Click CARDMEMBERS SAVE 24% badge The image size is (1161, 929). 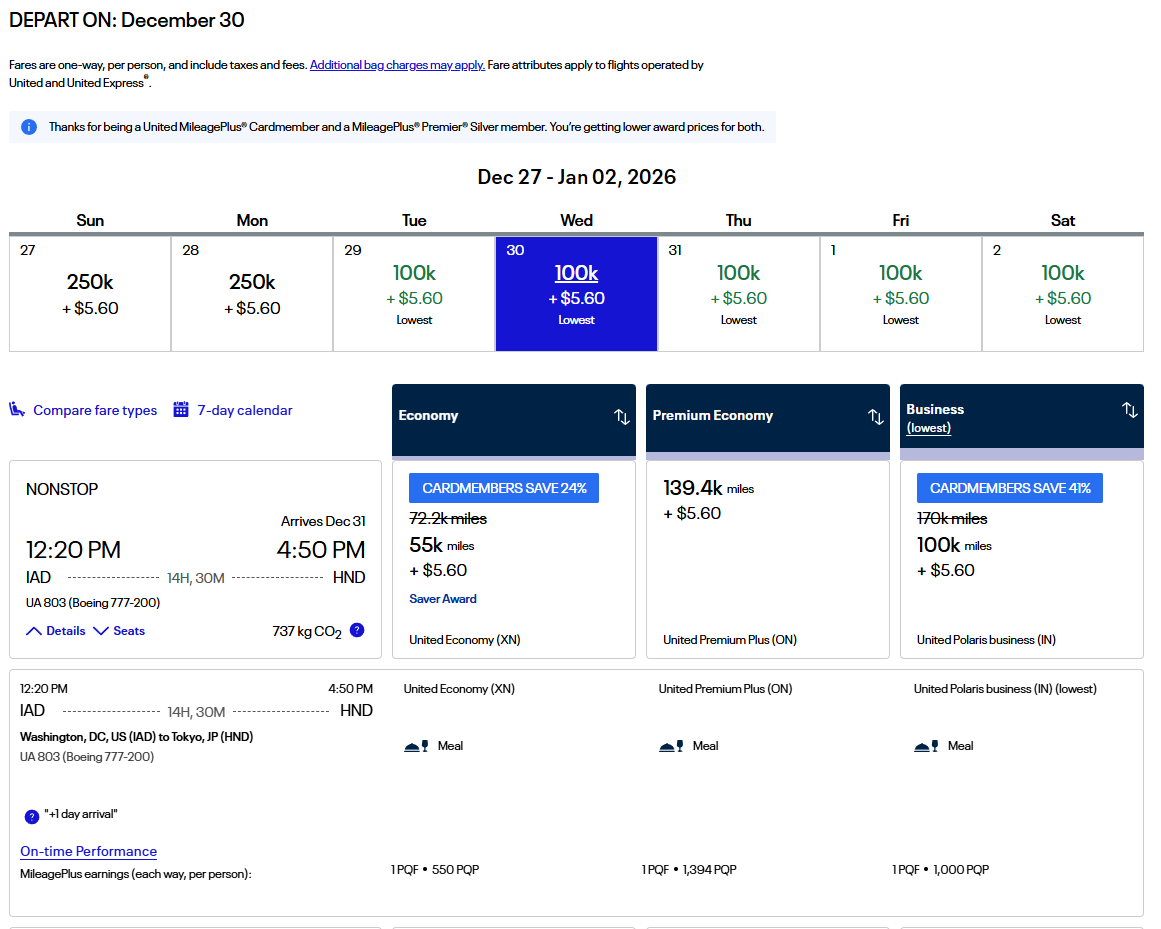point(504,489)
